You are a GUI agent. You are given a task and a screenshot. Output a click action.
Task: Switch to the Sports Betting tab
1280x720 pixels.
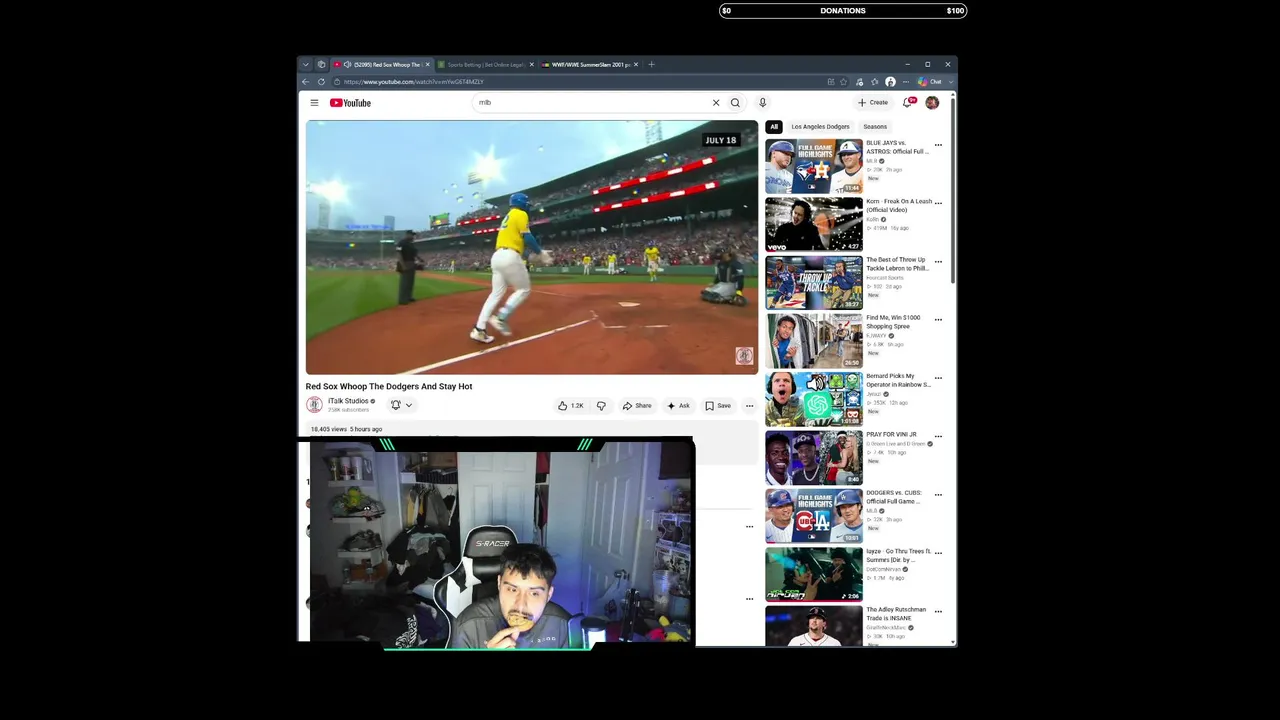coord(484,65)
